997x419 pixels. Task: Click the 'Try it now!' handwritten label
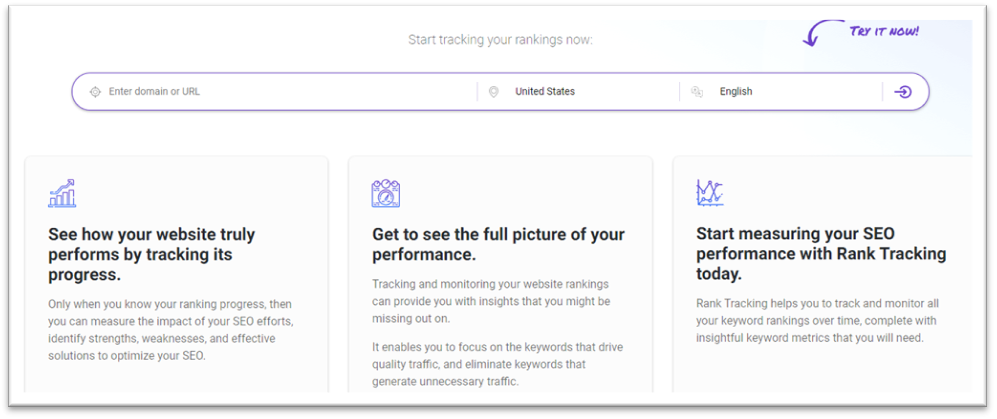(x=884, y=31)
